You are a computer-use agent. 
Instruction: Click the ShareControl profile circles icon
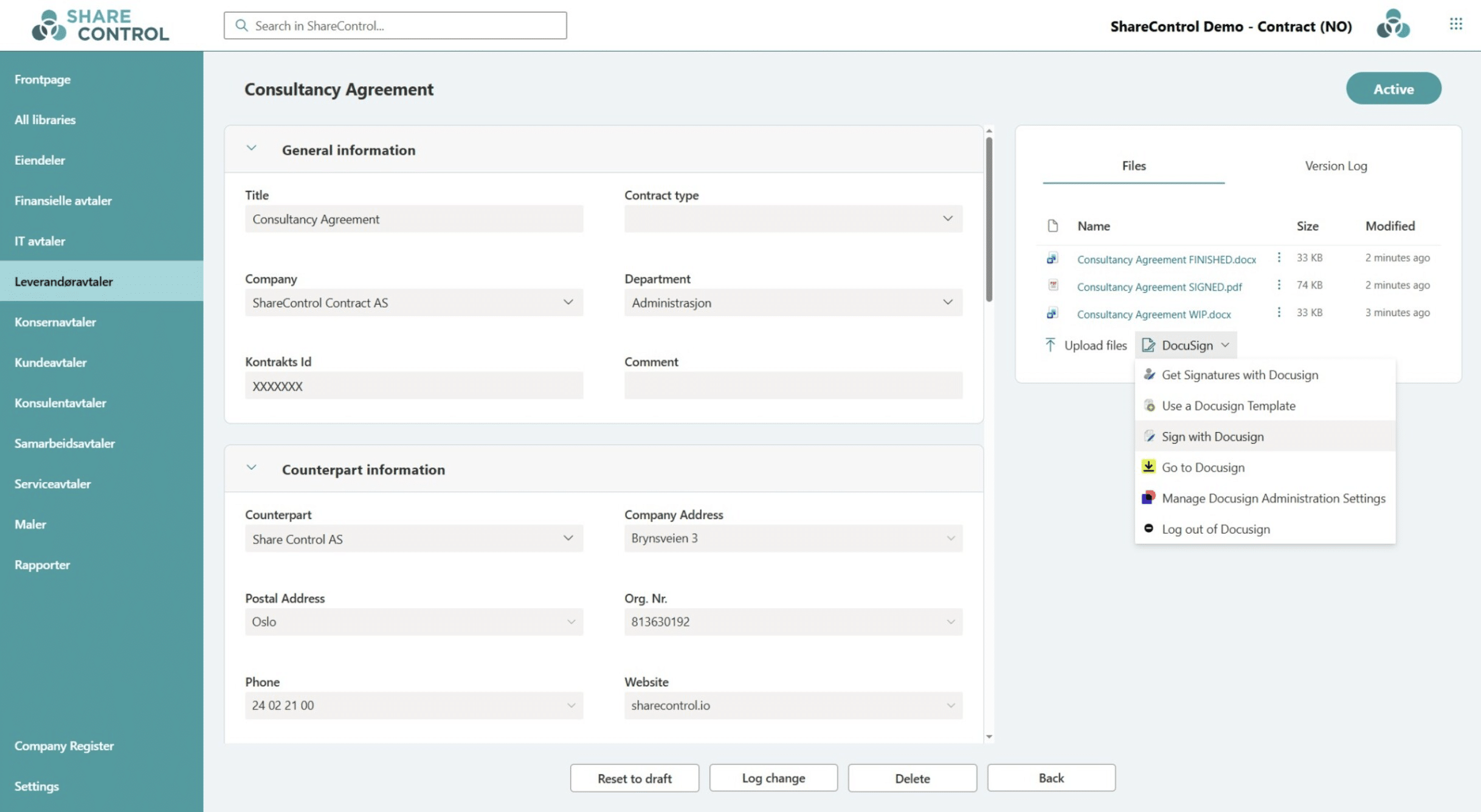click(x=1393, y=24)
